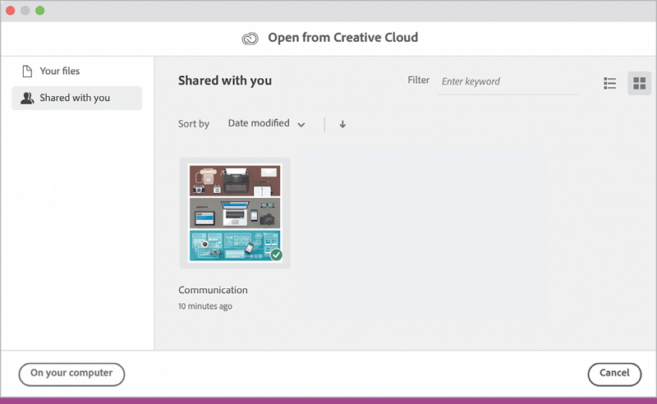Click the Filter keyword input field
Image resolution: width=657 pixels, height=404 pixels.
click(x=508, y=82)
